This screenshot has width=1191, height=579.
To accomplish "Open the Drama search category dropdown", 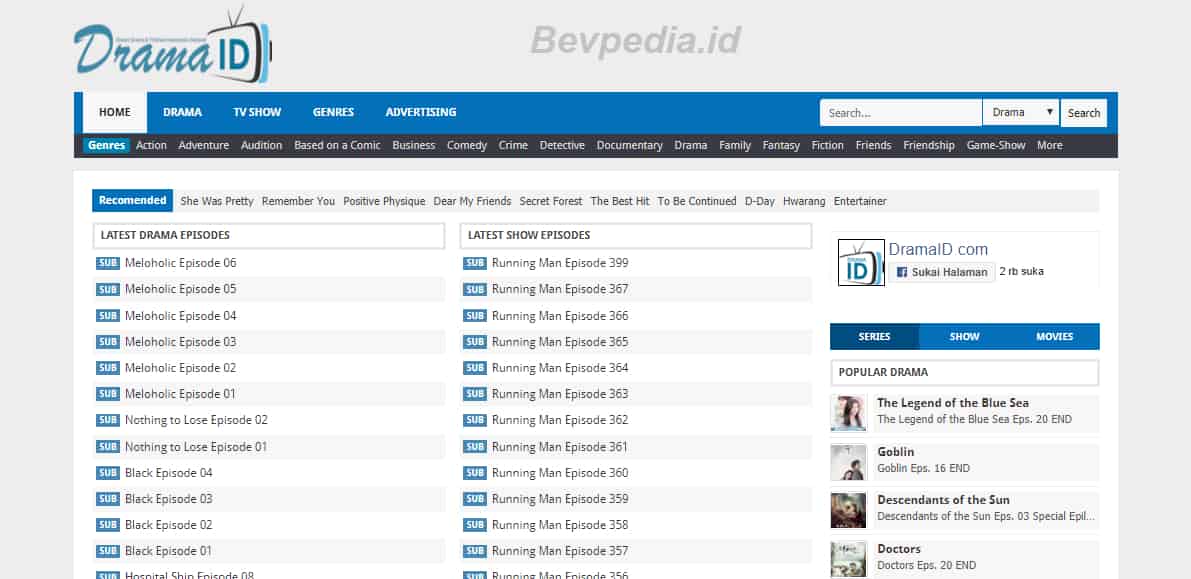I will click(1020, 112).
